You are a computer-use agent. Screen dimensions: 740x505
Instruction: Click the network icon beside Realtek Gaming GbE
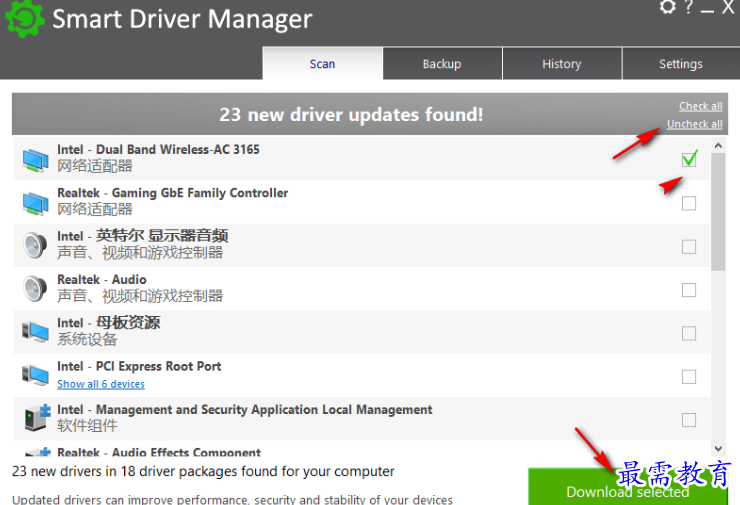point(35,203)
